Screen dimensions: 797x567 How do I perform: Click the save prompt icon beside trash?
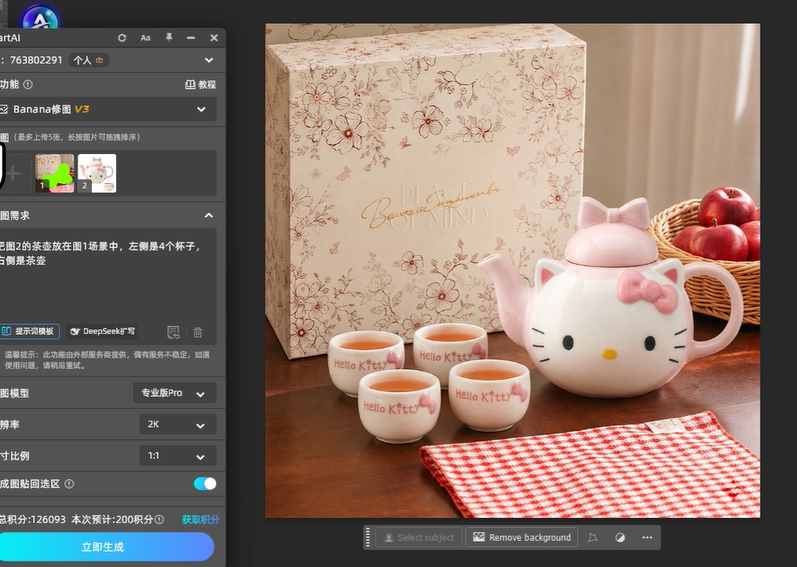coord(173,332)
